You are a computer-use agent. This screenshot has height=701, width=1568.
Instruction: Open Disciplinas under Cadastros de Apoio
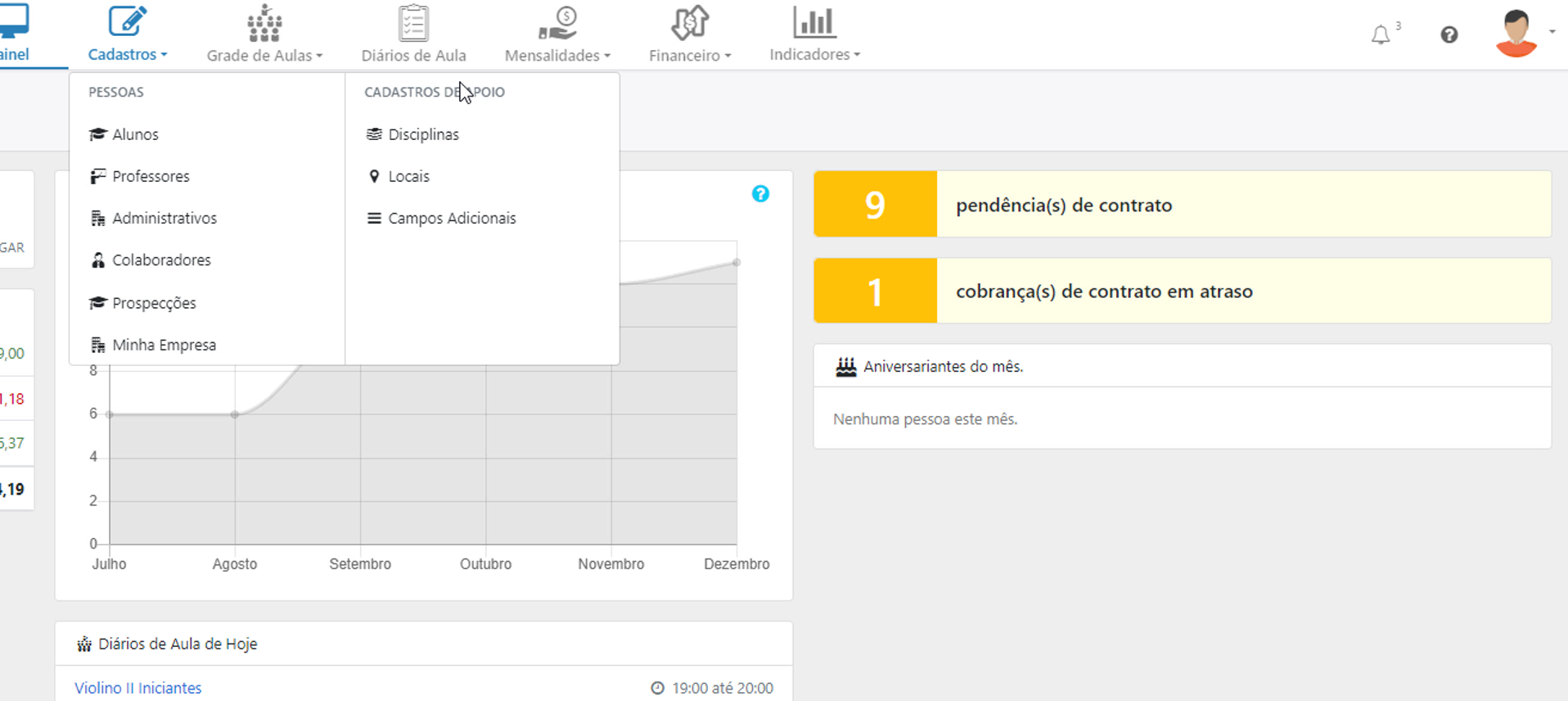tap(423, 134)
